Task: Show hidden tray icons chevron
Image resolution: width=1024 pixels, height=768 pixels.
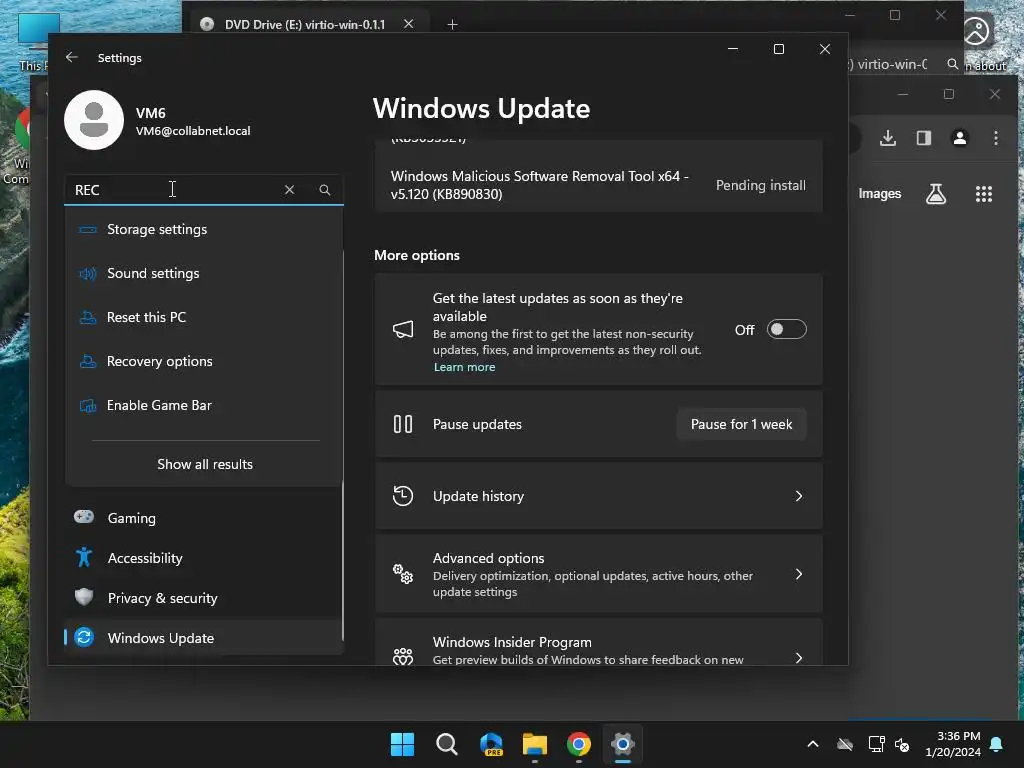Action: 812,744
